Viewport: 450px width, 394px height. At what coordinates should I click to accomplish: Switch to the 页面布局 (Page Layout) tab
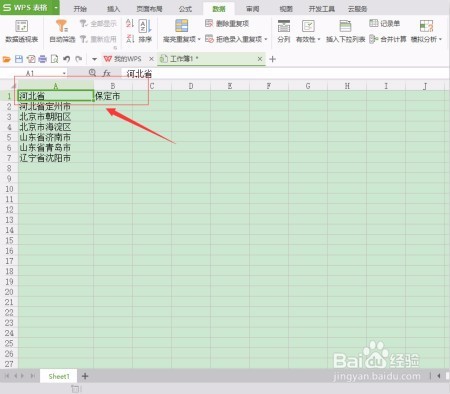(x=149, y=9)
